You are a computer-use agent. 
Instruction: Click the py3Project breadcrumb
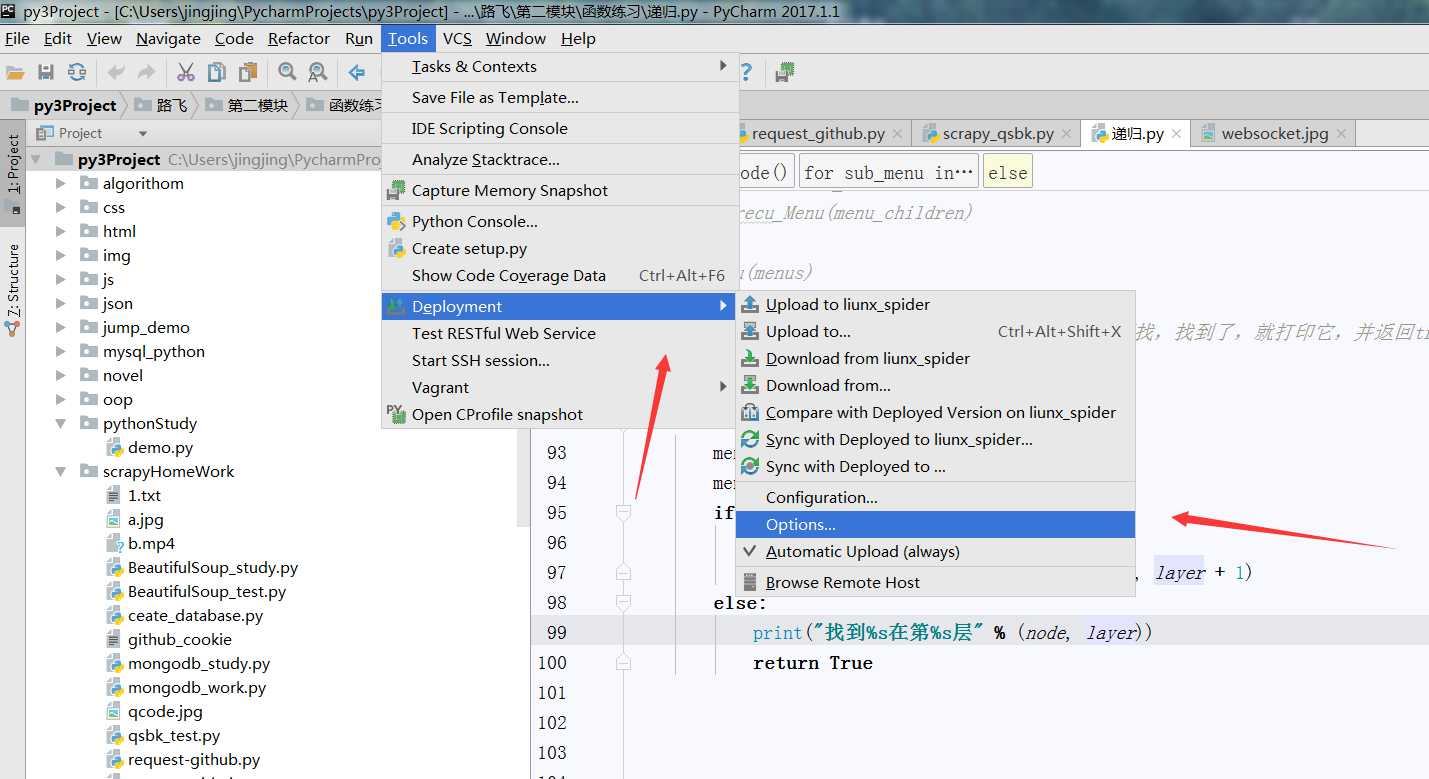pos(64,105)
